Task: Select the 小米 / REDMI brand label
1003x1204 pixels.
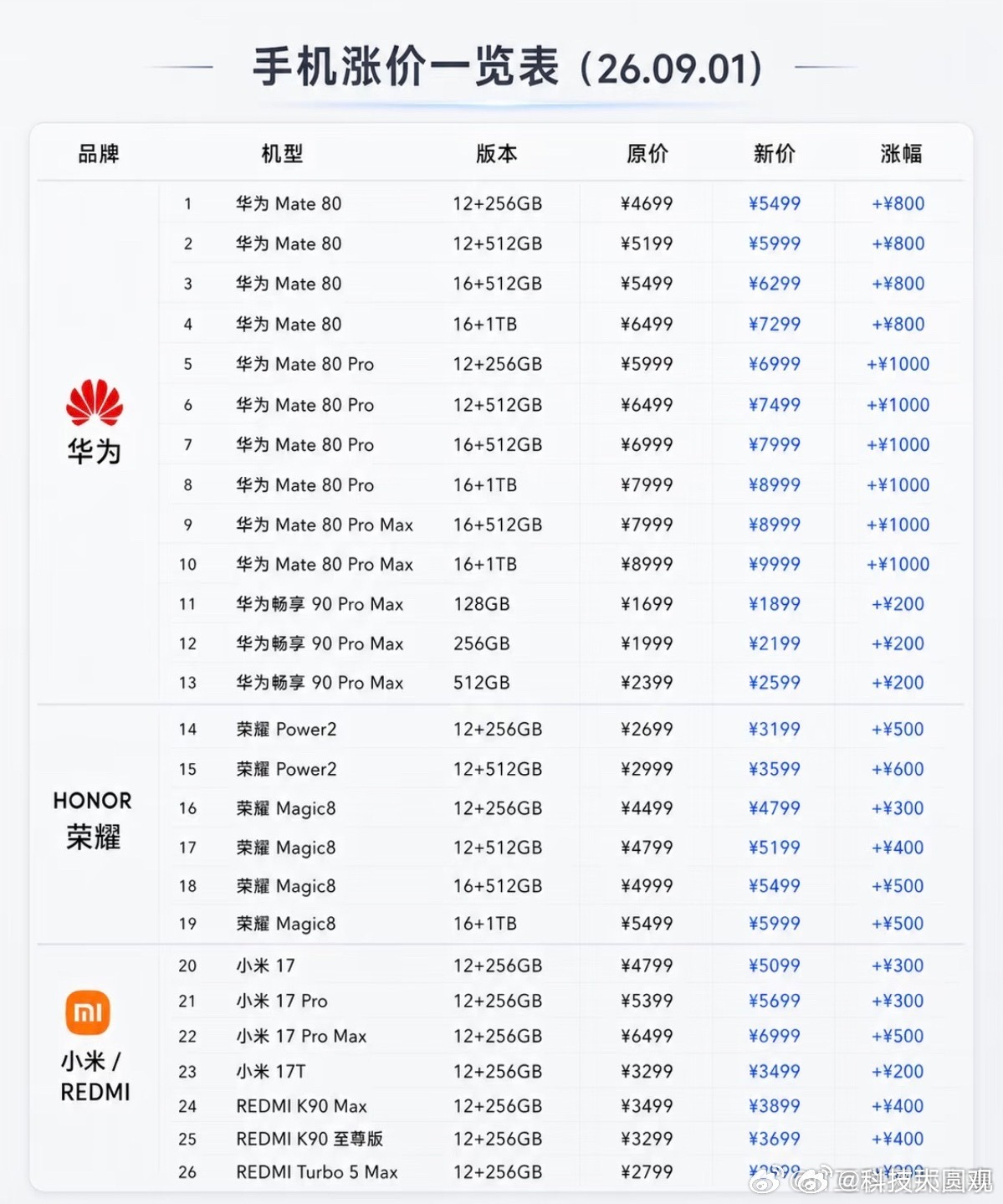Action: 95,1077
